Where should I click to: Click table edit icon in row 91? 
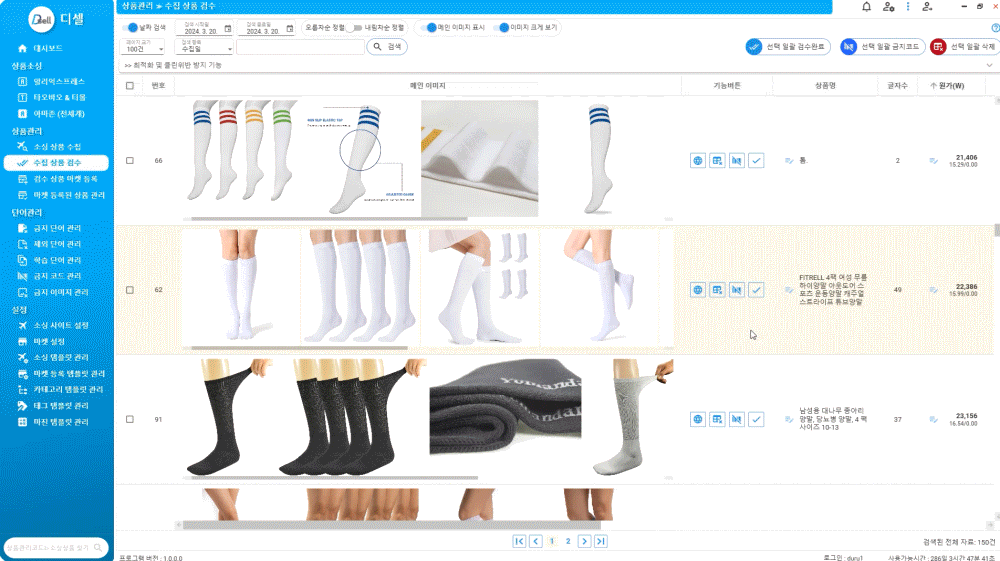[x=717, y=419]
